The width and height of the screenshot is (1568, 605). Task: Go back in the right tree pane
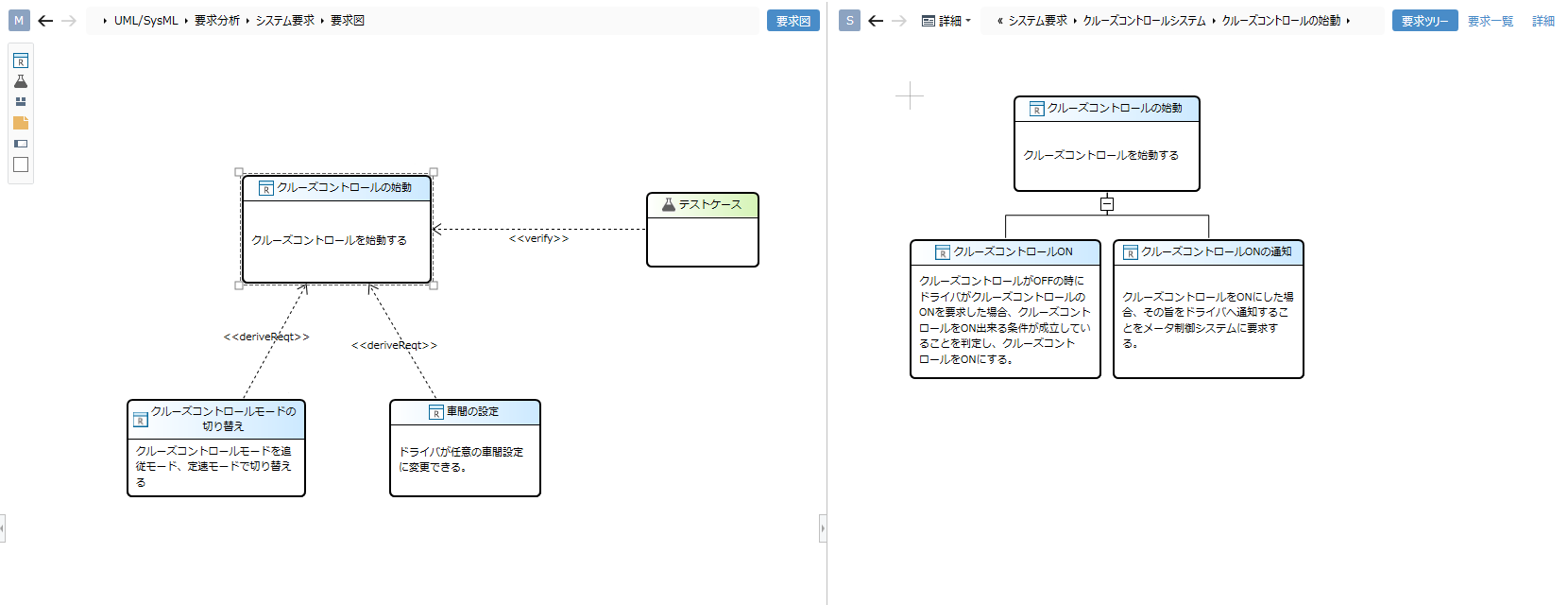(876, 21)
